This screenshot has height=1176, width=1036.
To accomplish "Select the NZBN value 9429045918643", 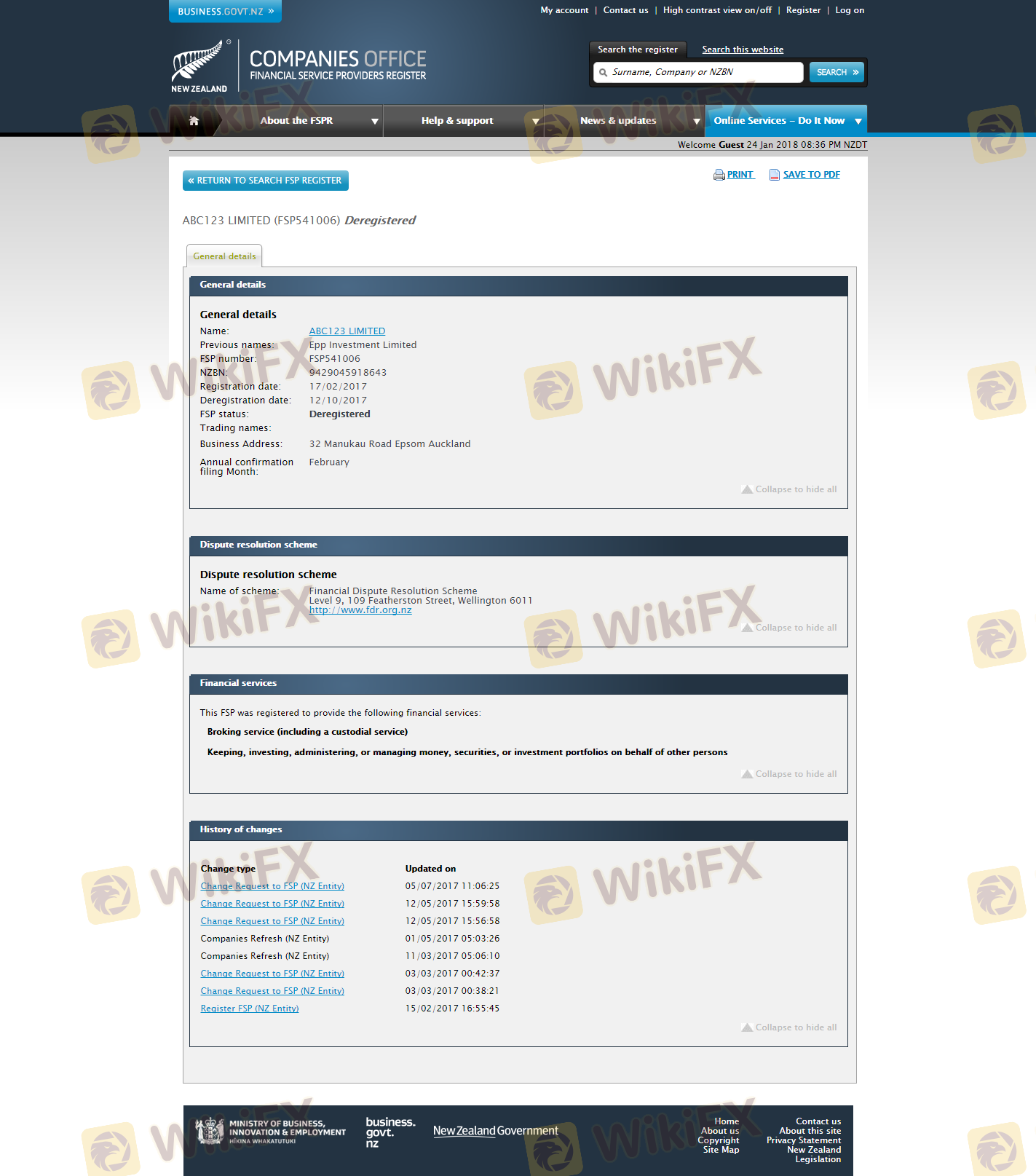I will [348, 373].
